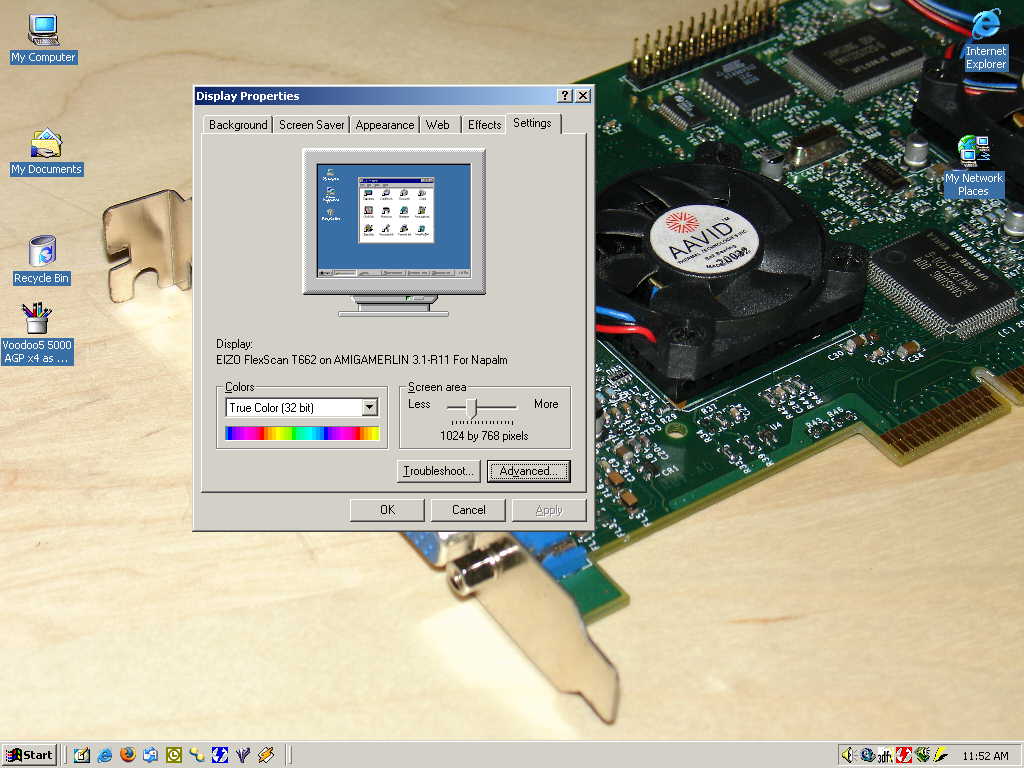Switch to the Screen Saver tab
The width and height of the screenshot is (1024, 768).
coord(312,125)
